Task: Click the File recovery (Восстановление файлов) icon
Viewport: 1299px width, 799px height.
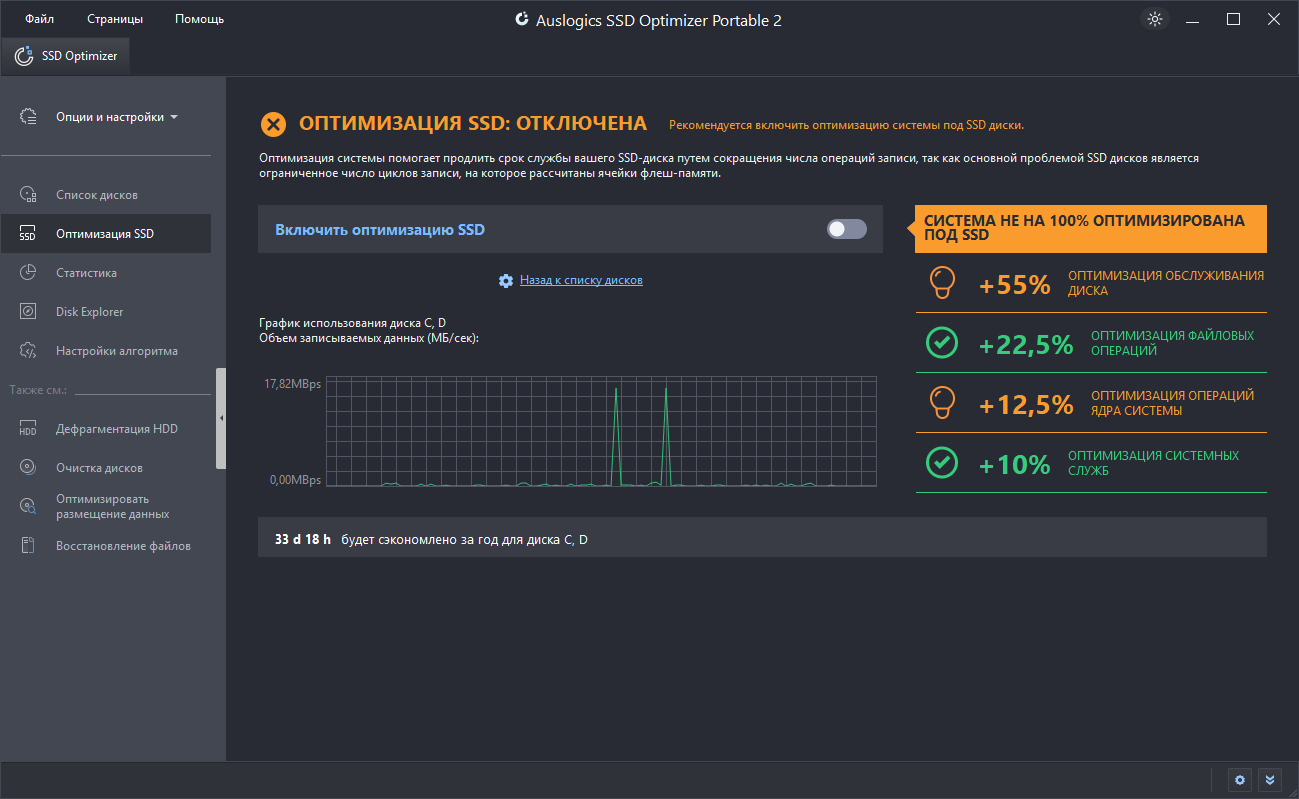Action: coord(28,546)
